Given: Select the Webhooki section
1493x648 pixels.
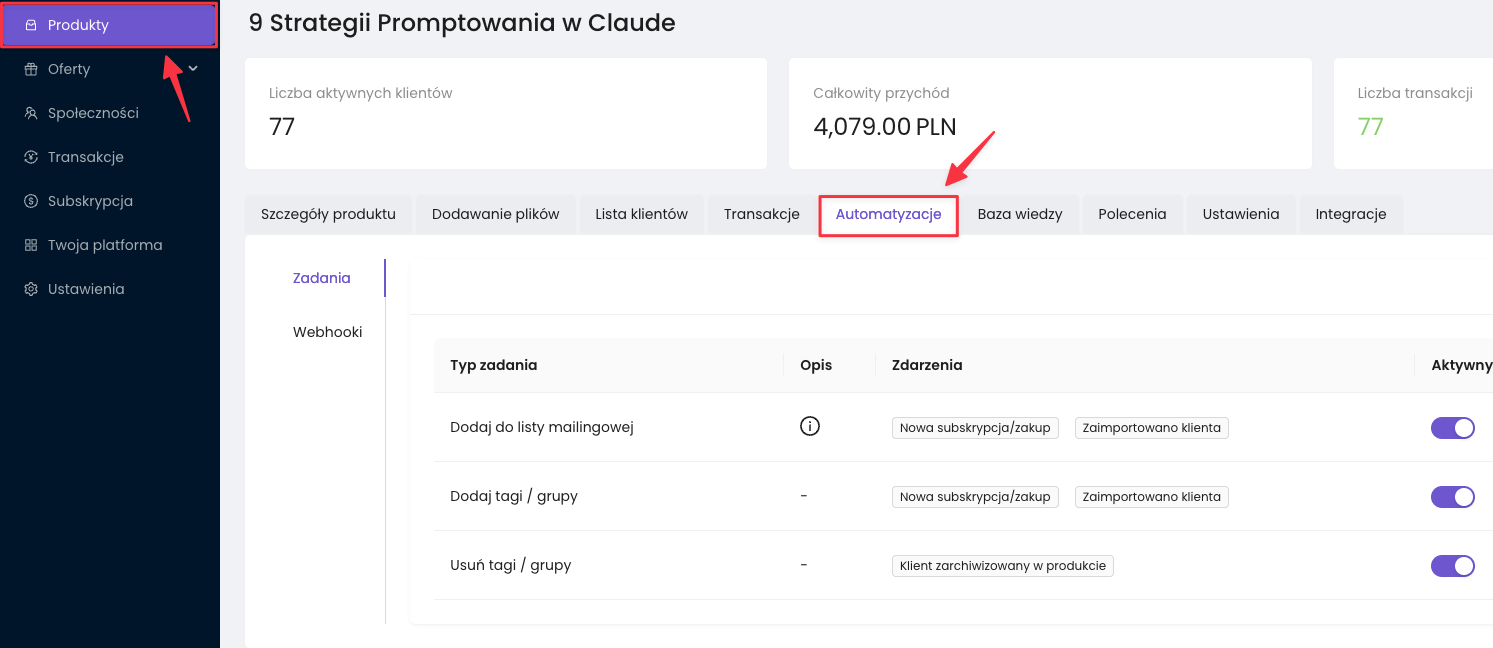Looking at the screenshot, I should [327, 332].
